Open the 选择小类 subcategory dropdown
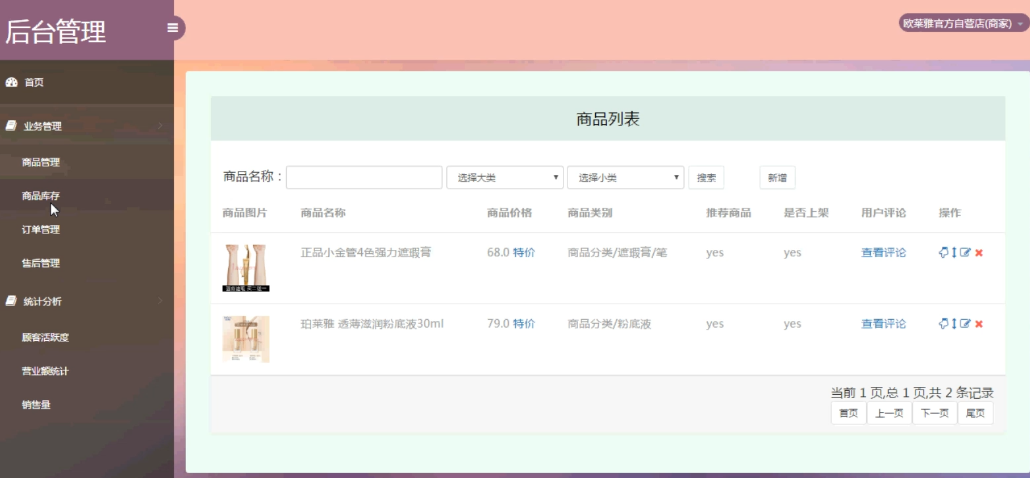Image resolution: width=1030 pixels, height=478 pixels. pos(626,177)
